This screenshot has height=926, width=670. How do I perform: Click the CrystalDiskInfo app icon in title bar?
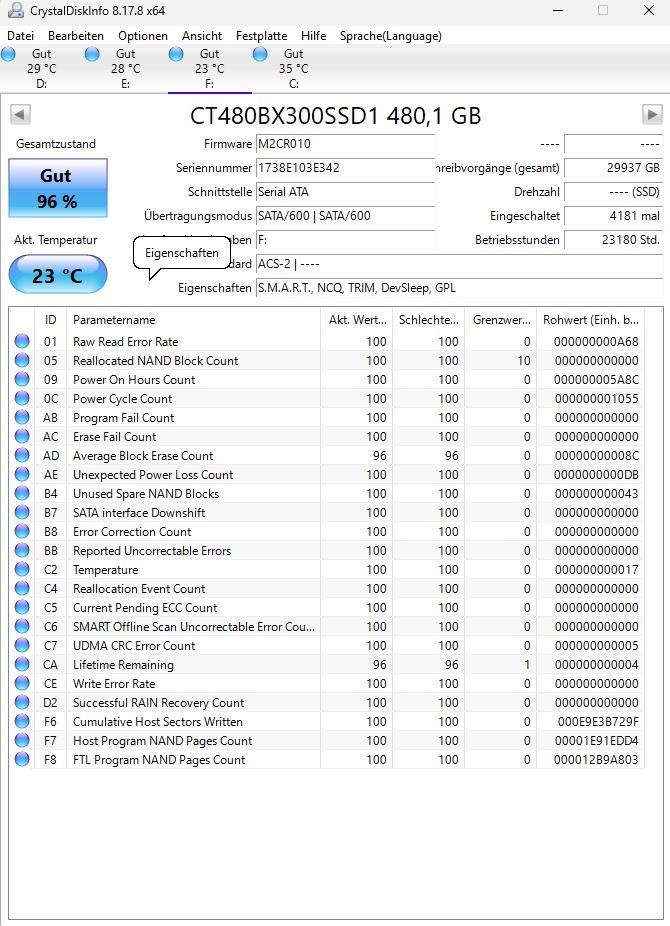tap(14, 11)
